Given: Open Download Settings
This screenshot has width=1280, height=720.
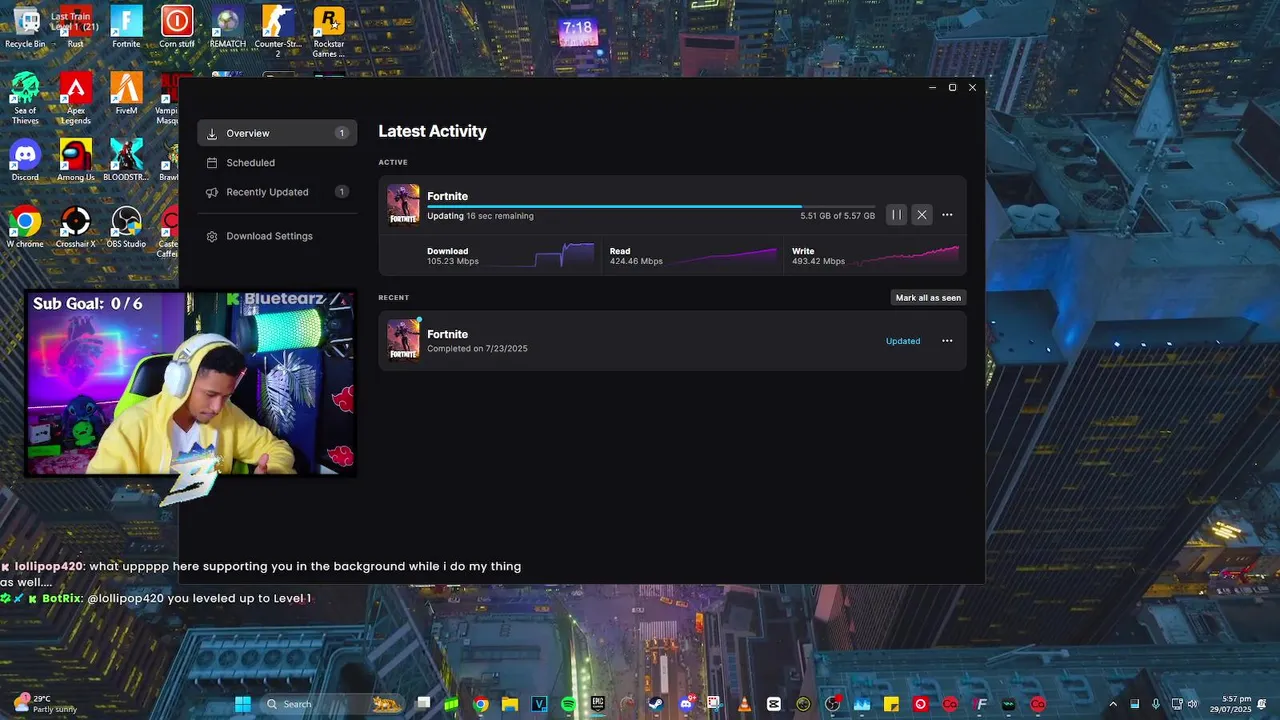Looking at the screenshot, I should pyautogui.click(x=277, y=236).
